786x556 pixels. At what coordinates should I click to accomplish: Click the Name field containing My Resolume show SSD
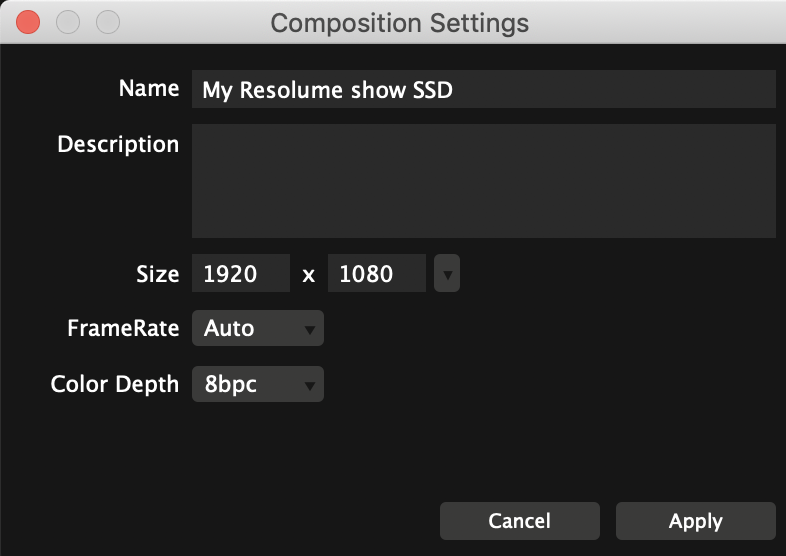coord(483,90)
